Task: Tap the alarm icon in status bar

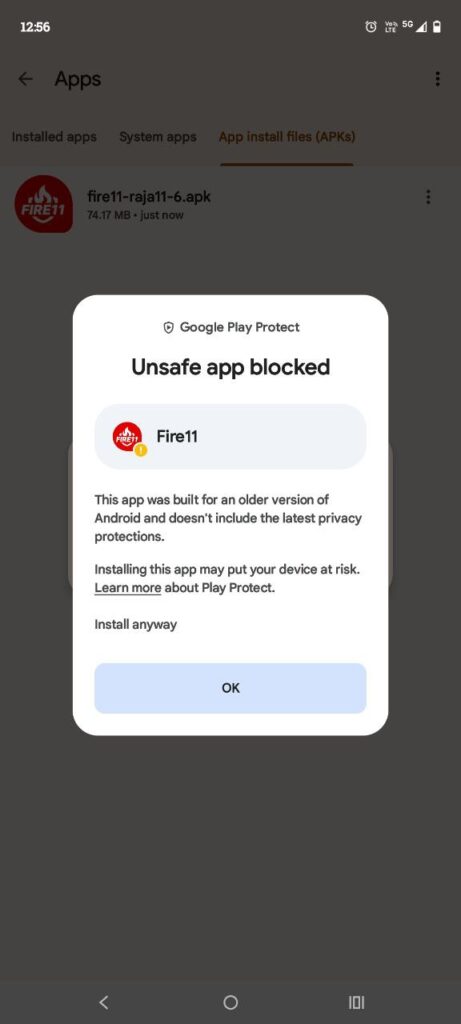Action: (371, 27)
